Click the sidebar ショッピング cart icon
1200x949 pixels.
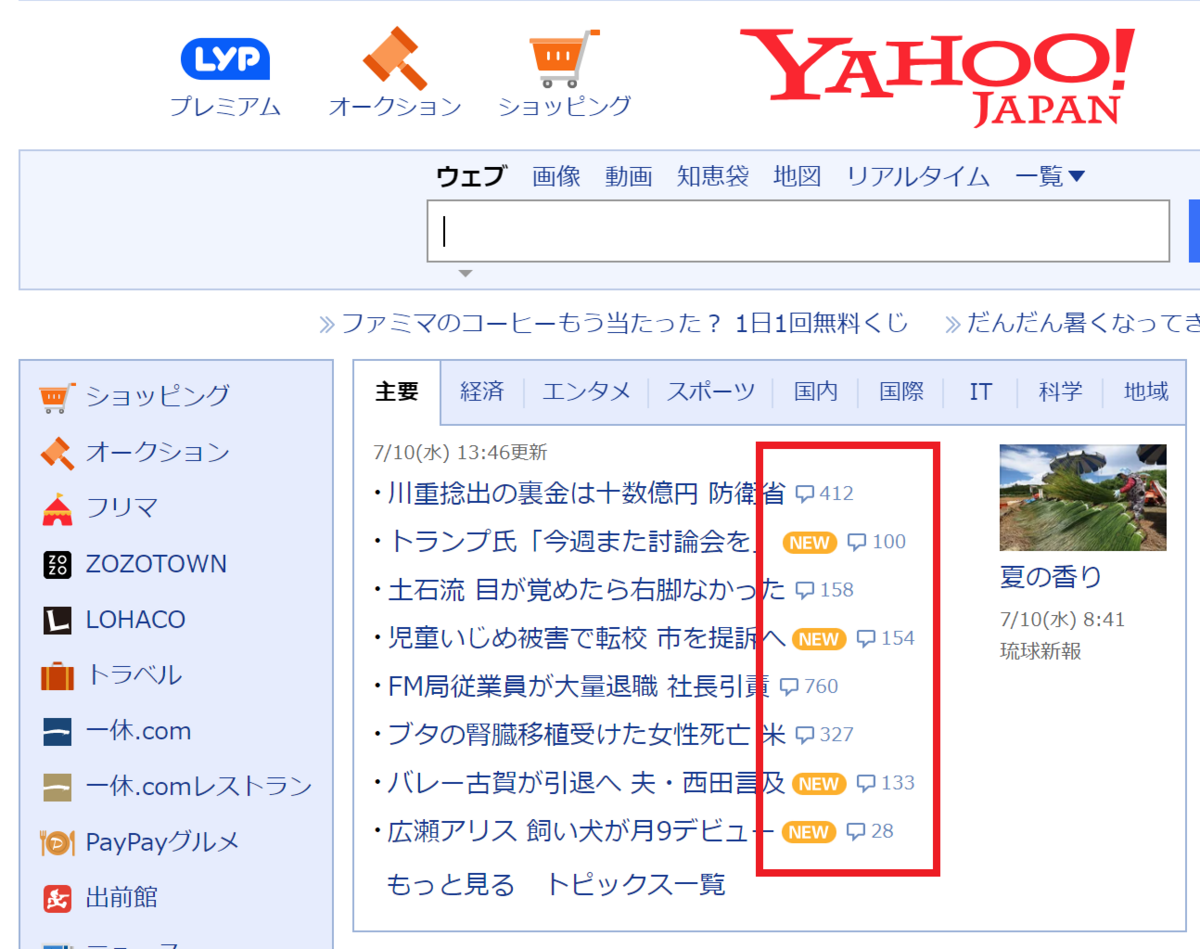(x=57, y=396)
